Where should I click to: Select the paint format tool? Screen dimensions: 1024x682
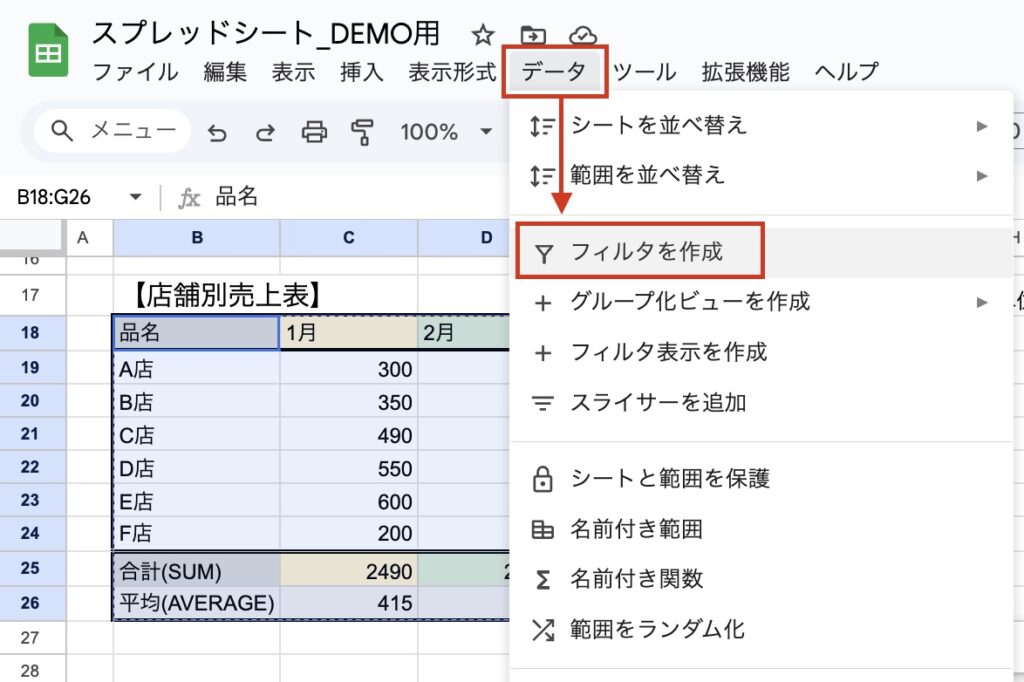[362, 132]
